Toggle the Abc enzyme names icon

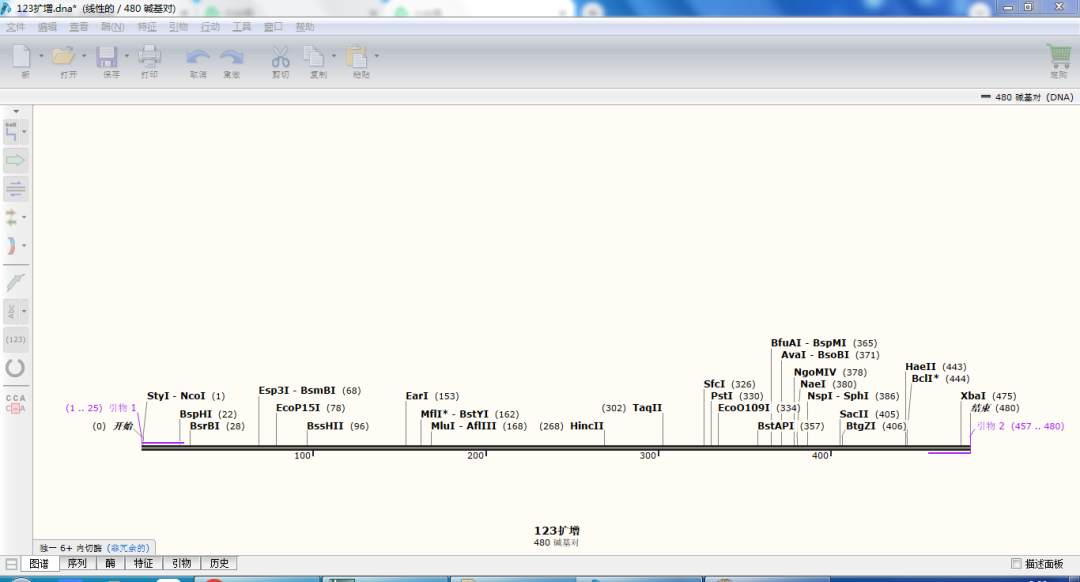coord(11,311)
